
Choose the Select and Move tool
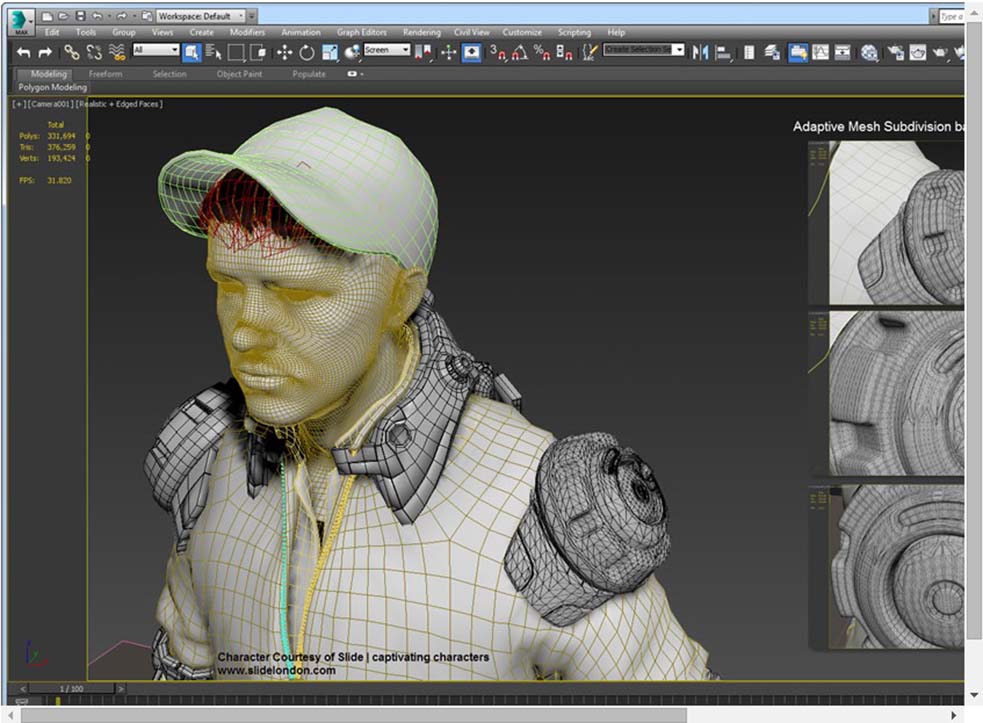pos(284,52)
